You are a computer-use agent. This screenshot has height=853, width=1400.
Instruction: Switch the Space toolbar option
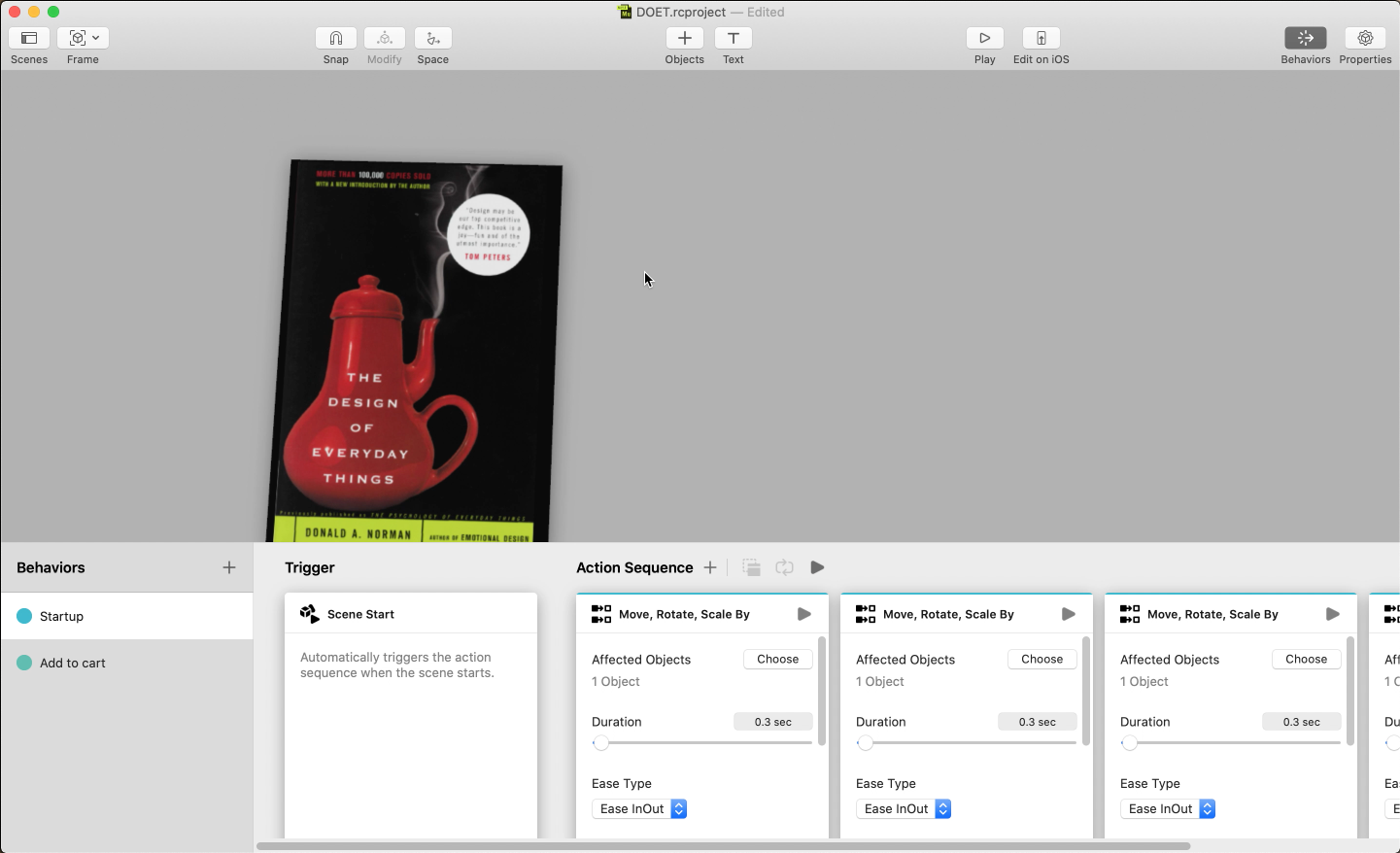point(433,38)
